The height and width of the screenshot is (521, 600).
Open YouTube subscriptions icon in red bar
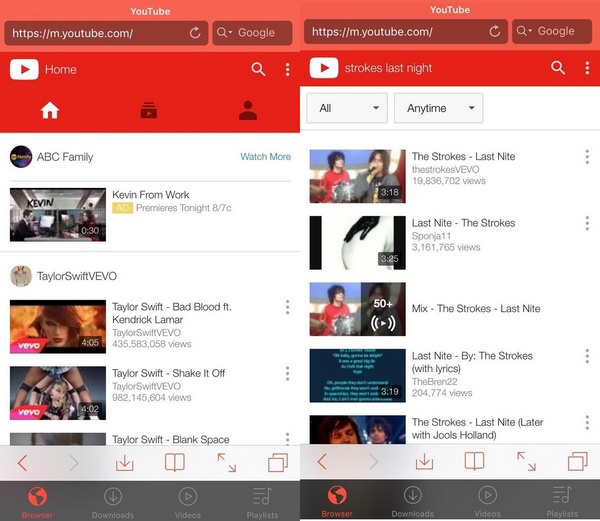tap(148, 111)
